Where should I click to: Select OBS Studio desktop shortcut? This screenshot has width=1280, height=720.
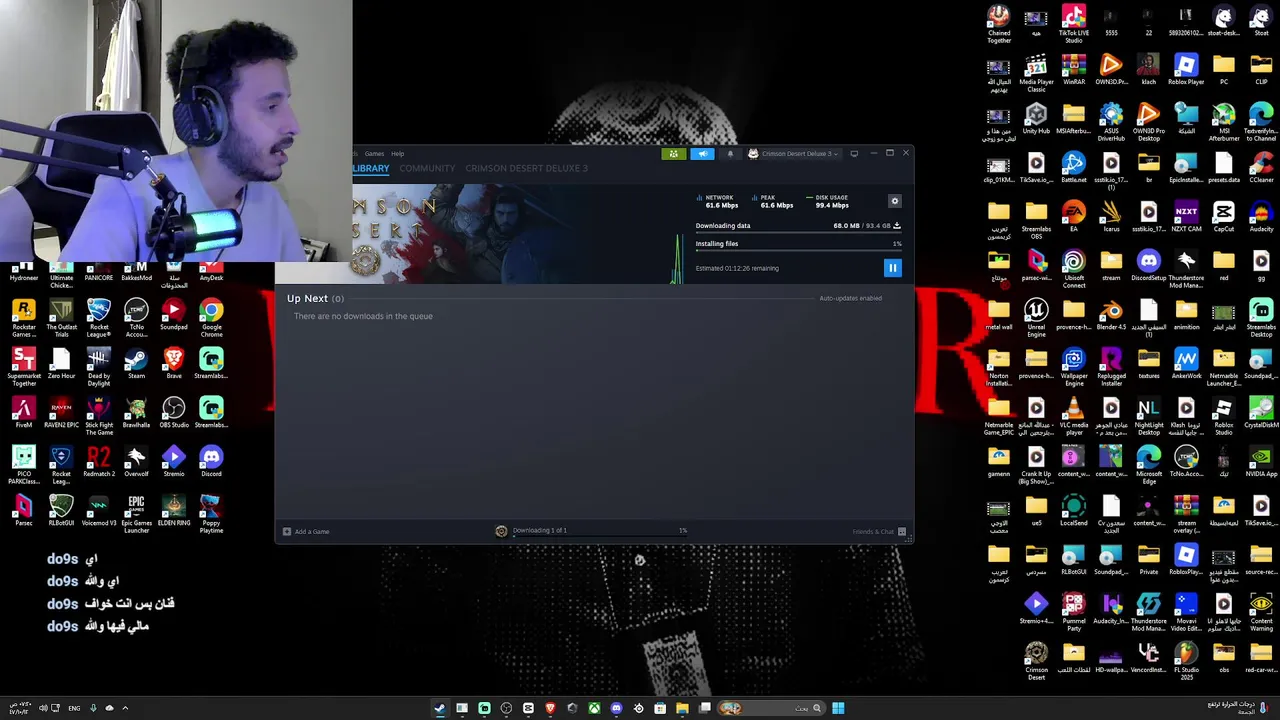click(x=174, y=412)
